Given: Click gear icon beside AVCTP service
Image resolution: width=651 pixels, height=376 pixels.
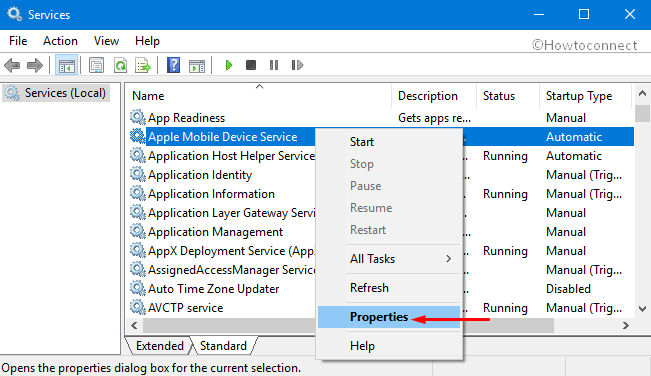Looking at the screenshot, I should coord(137,307).
